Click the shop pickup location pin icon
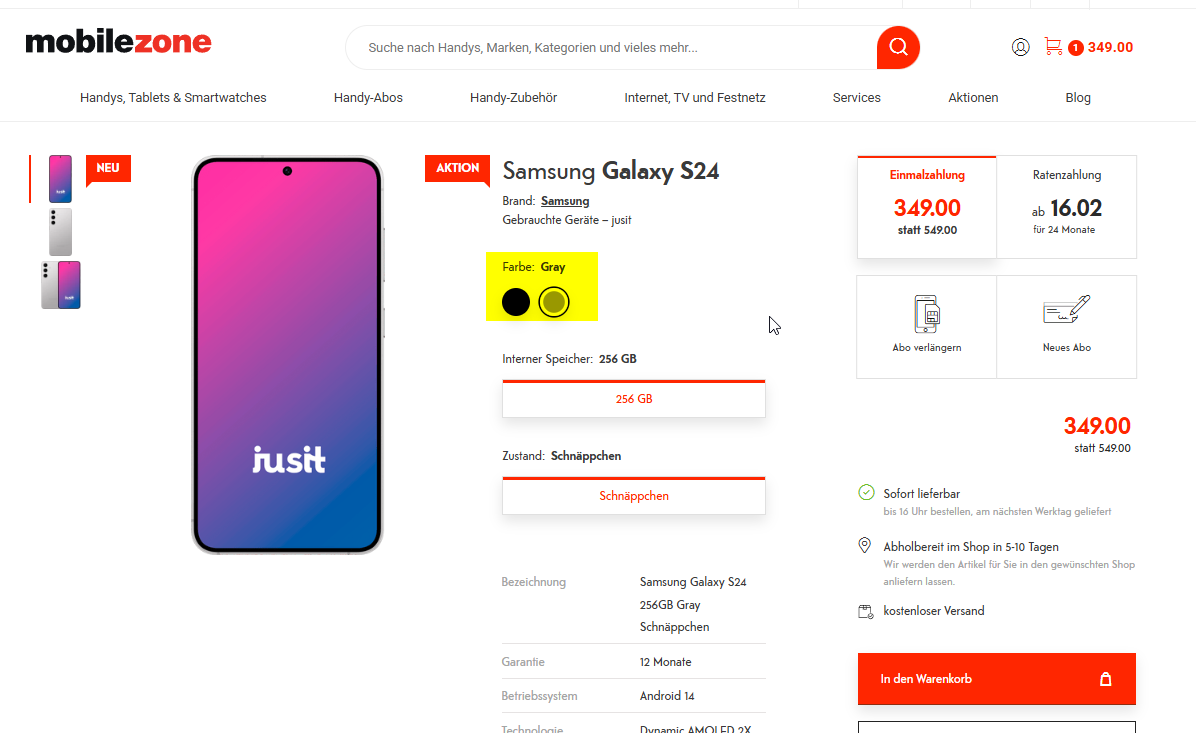The width and height of the screenshot is (1196, 733). pyautogui.click(x=865, y=546)
